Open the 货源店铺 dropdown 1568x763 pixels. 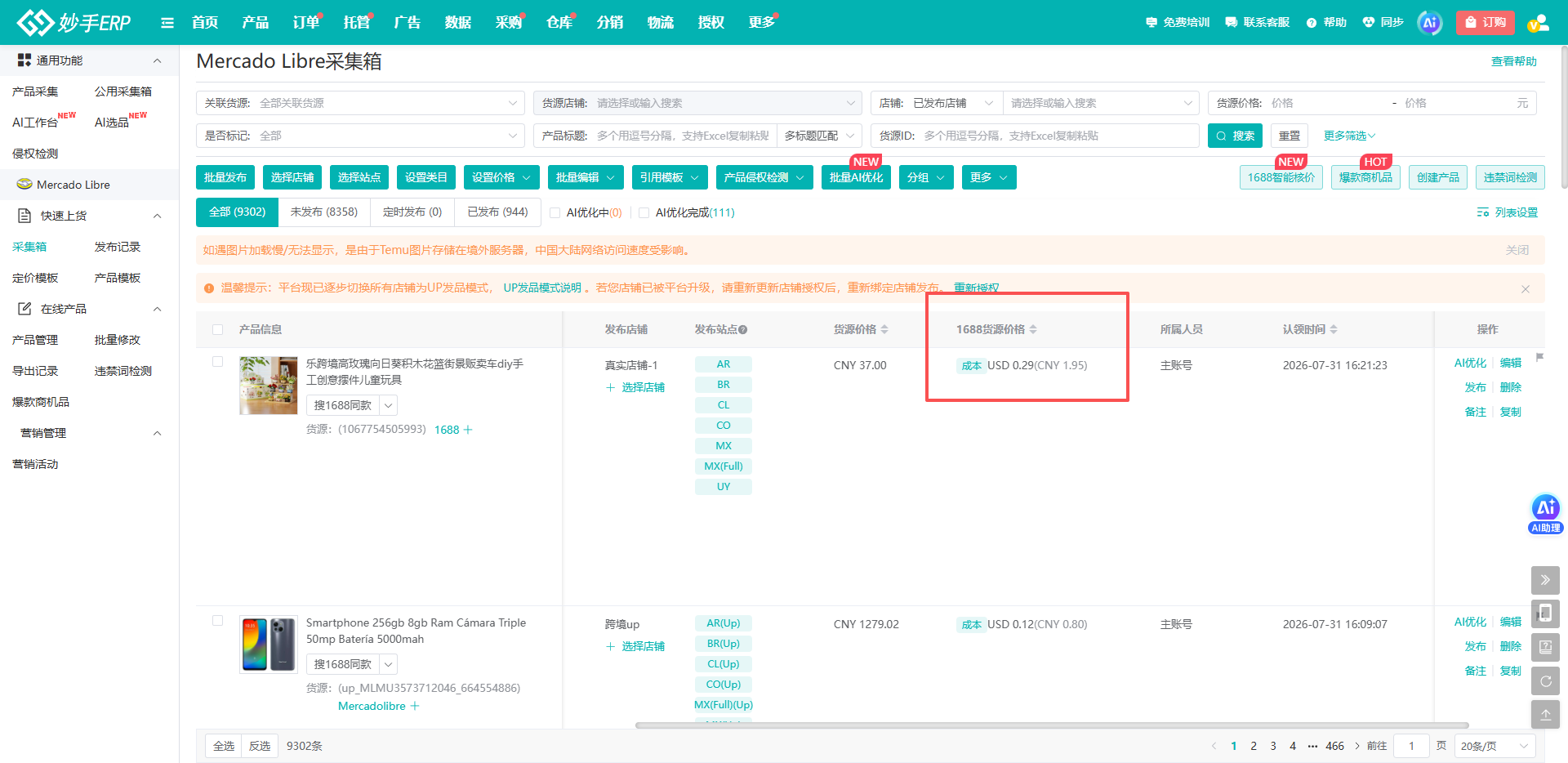(697, 103)
